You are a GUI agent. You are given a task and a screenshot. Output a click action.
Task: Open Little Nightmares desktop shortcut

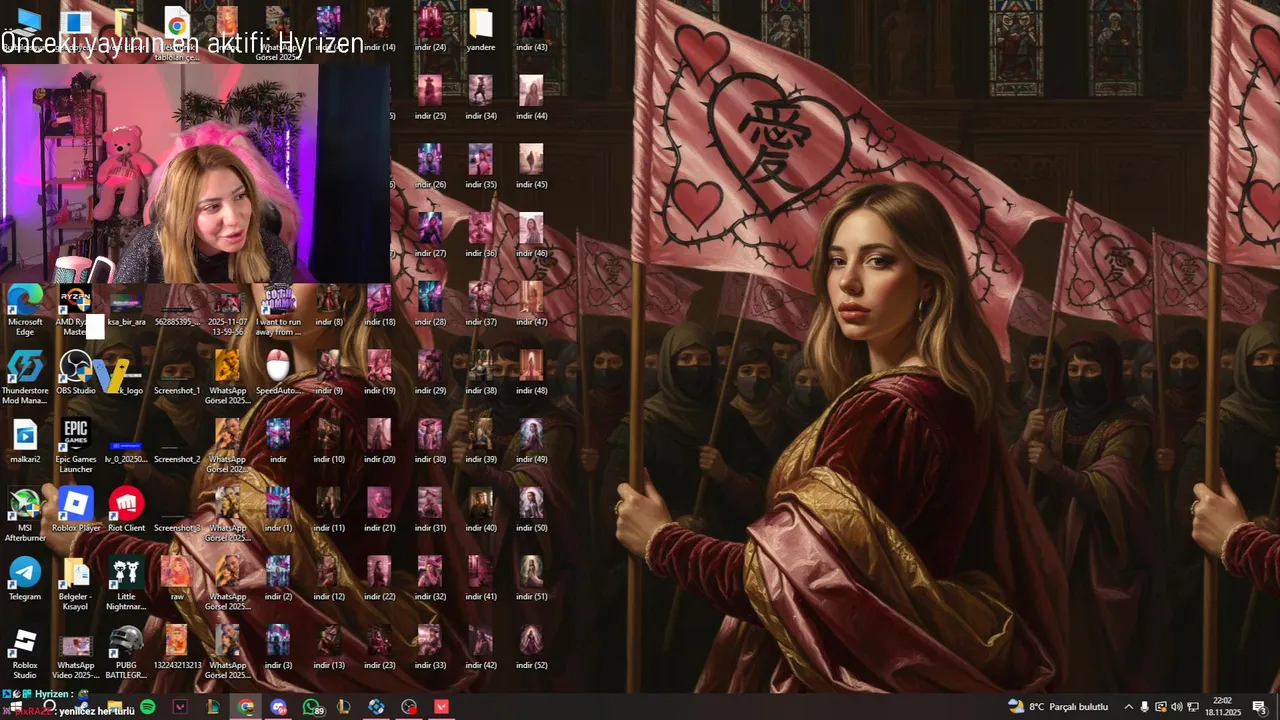126,584
